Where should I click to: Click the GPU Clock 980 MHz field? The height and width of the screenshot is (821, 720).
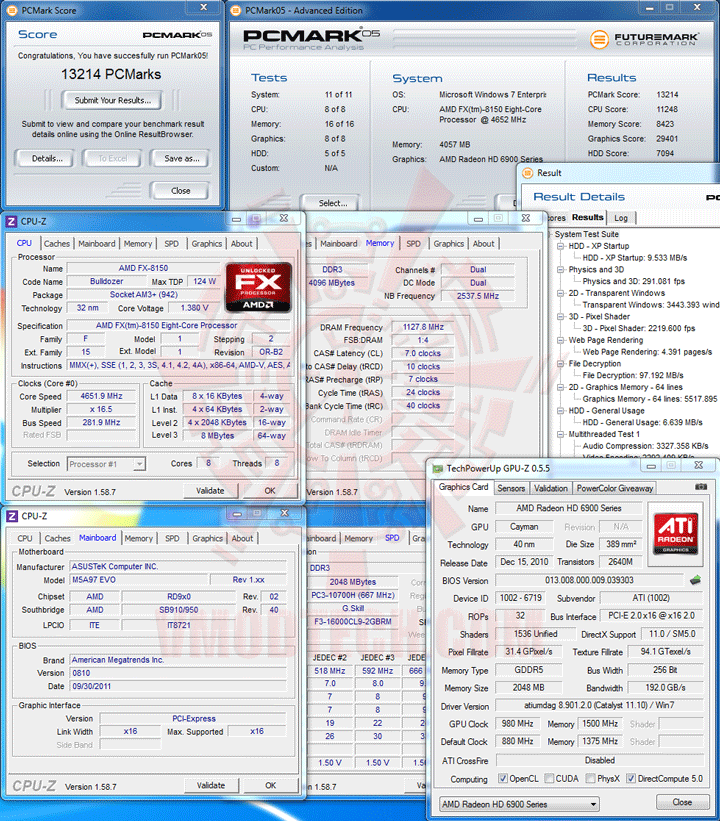click(517, 724)
